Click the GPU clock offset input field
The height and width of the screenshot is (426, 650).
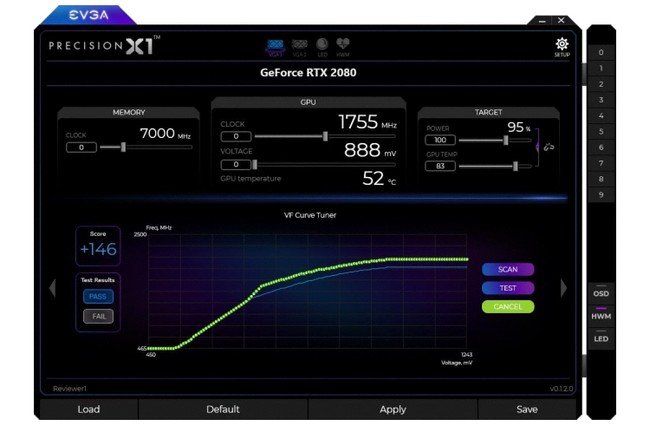[x=236, y=136]
